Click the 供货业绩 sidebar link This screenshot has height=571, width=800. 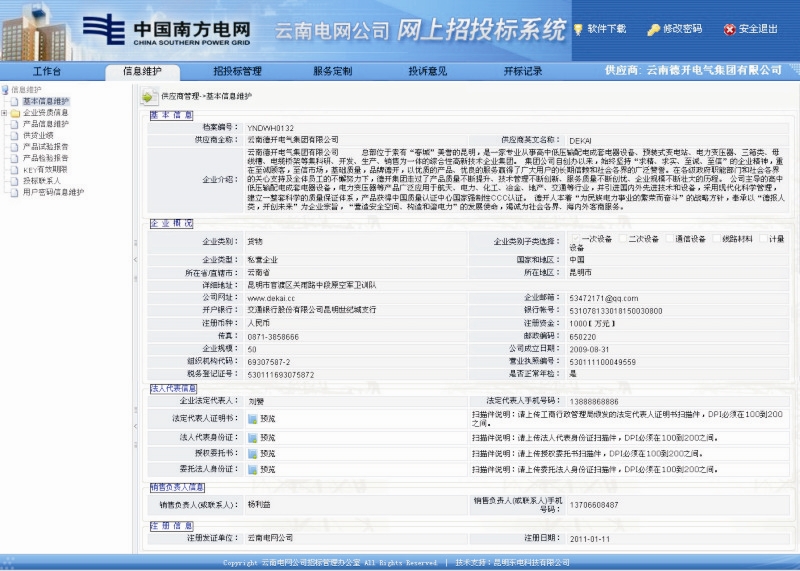(x=38, y=135)
